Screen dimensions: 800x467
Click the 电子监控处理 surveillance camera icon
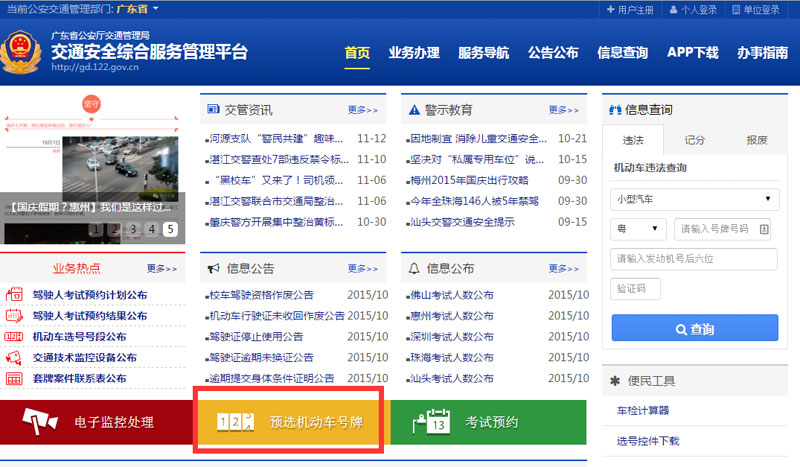point(40,422)
